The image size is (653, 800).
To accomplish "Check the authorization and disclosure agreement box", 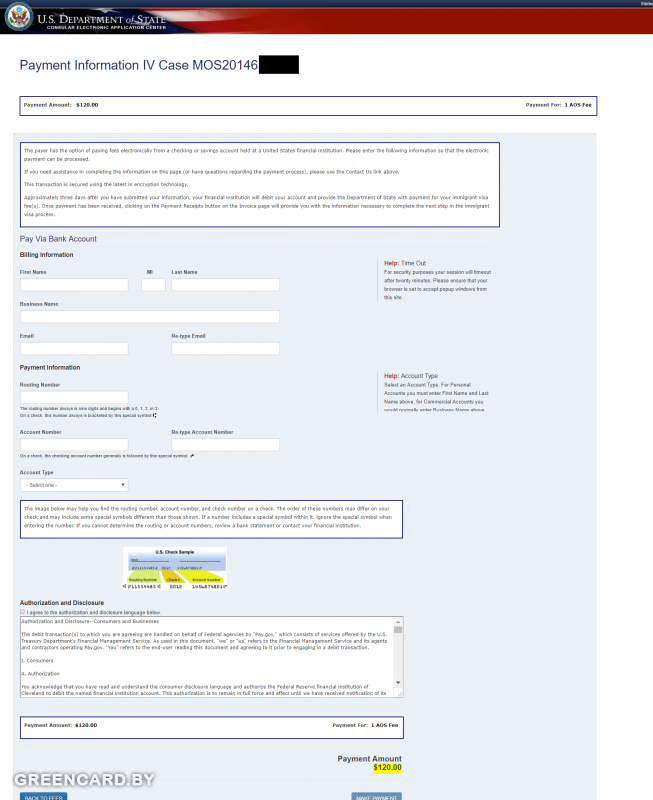I will 22,612.
